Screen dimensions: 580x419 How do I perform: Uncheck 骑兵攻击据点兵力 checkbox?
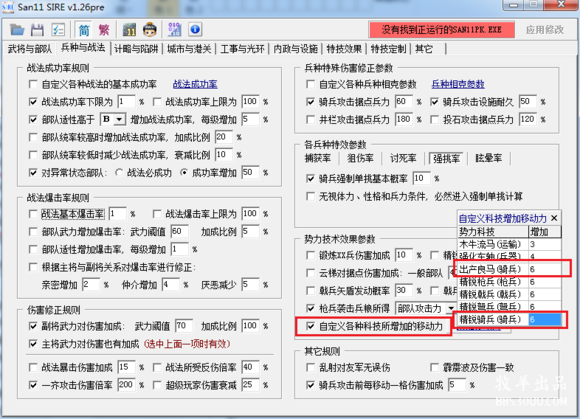point(311,102)
